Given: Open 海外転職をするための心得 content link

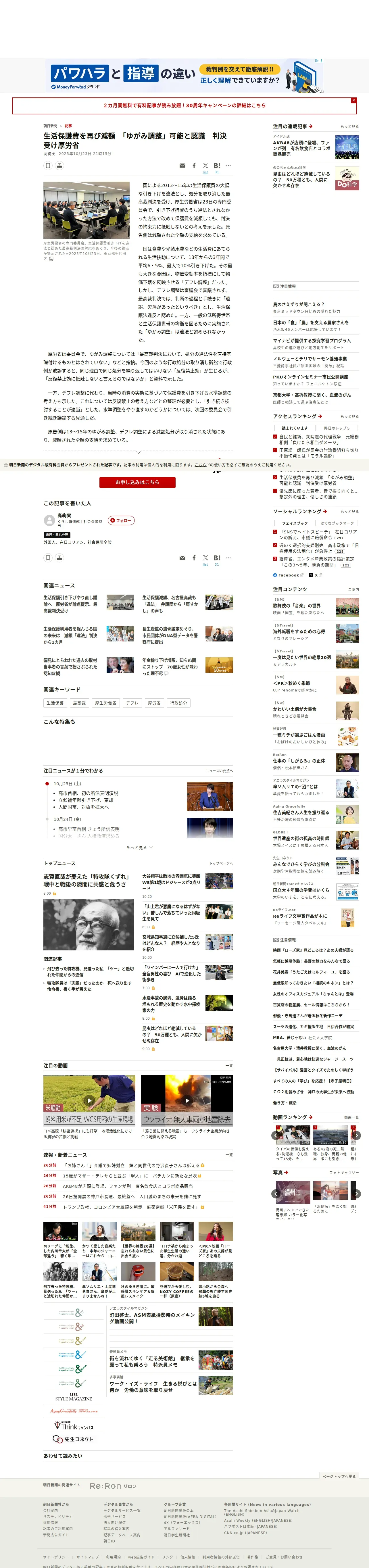Looking at the screenshot, I should pyautogui.click(x=299, y=631).
